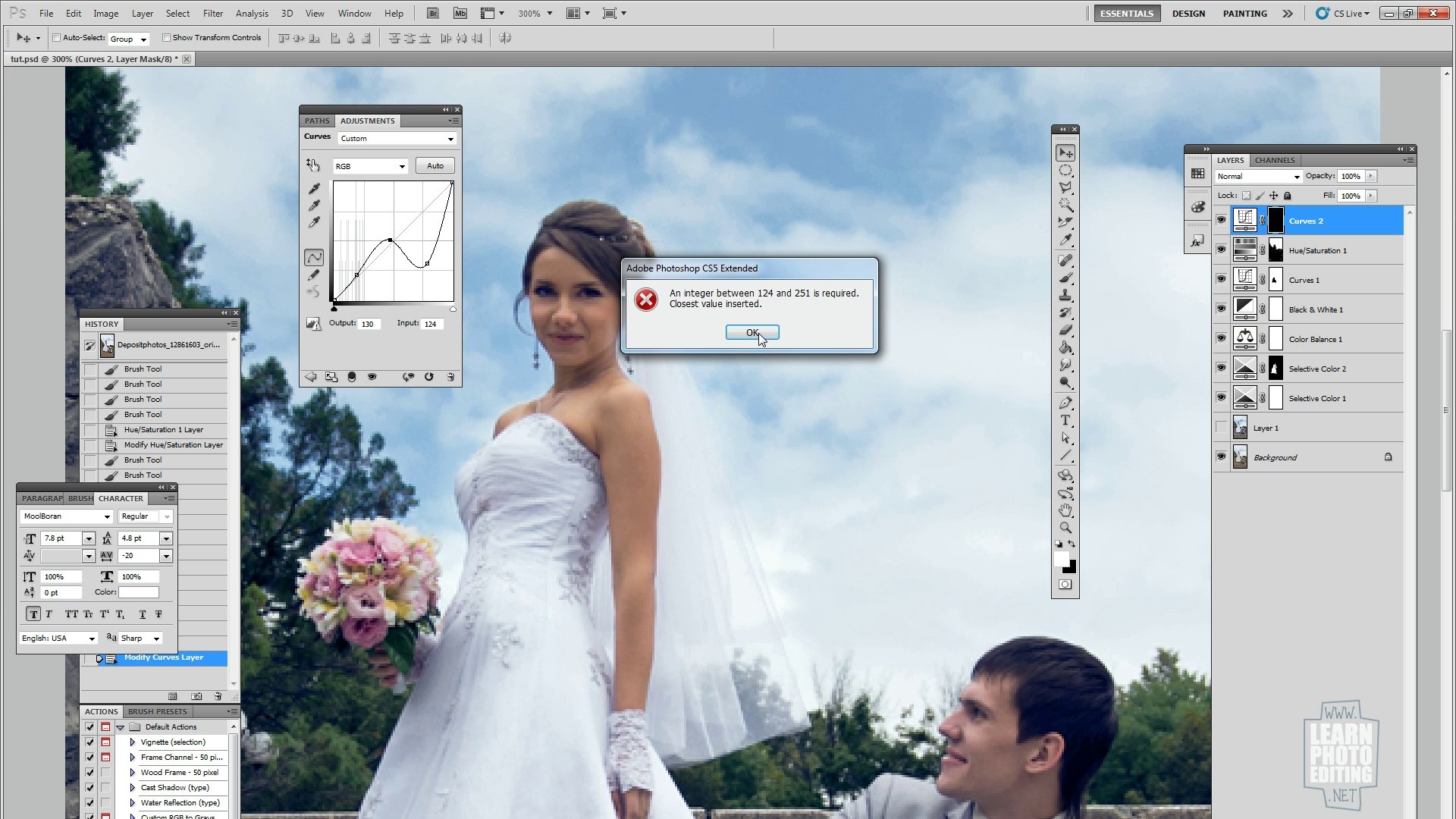Enable the Auto-Select checkbox
This screenshot has height=819, width=1456.
coord(57,38)
